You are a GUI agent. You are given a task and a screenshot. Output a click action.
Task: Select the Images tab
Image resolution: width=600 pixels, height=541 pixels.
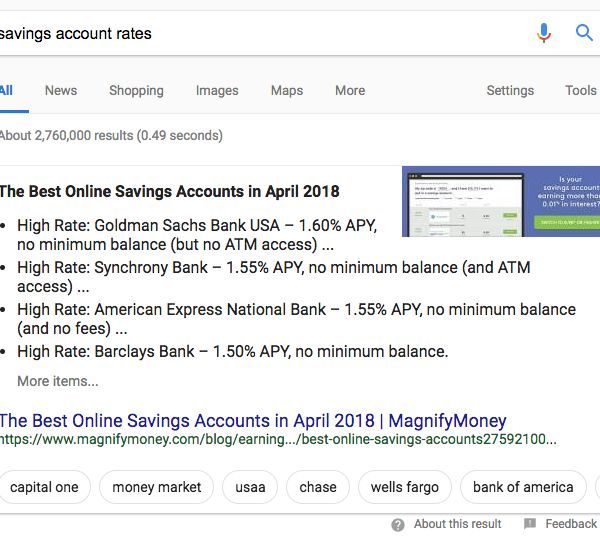tap(217, 90)
